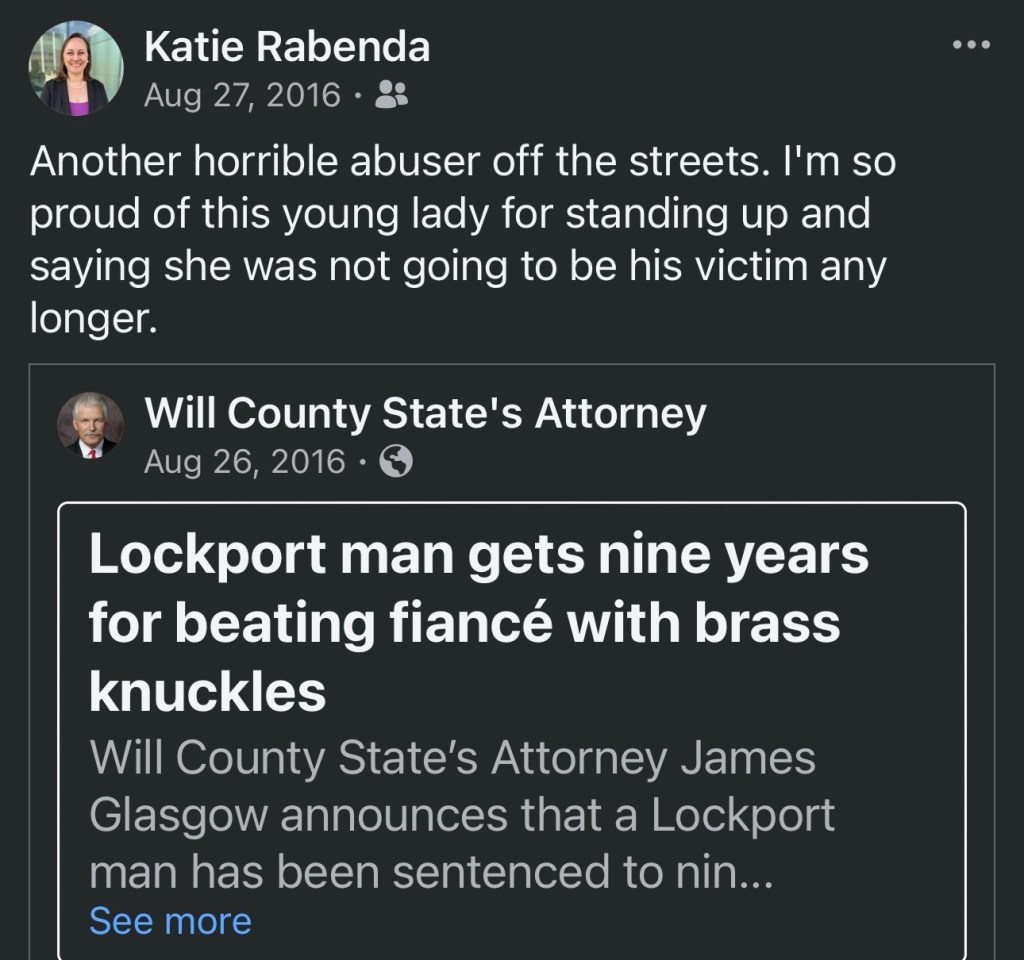Expand the article text with See more

(x=170, y=921)
